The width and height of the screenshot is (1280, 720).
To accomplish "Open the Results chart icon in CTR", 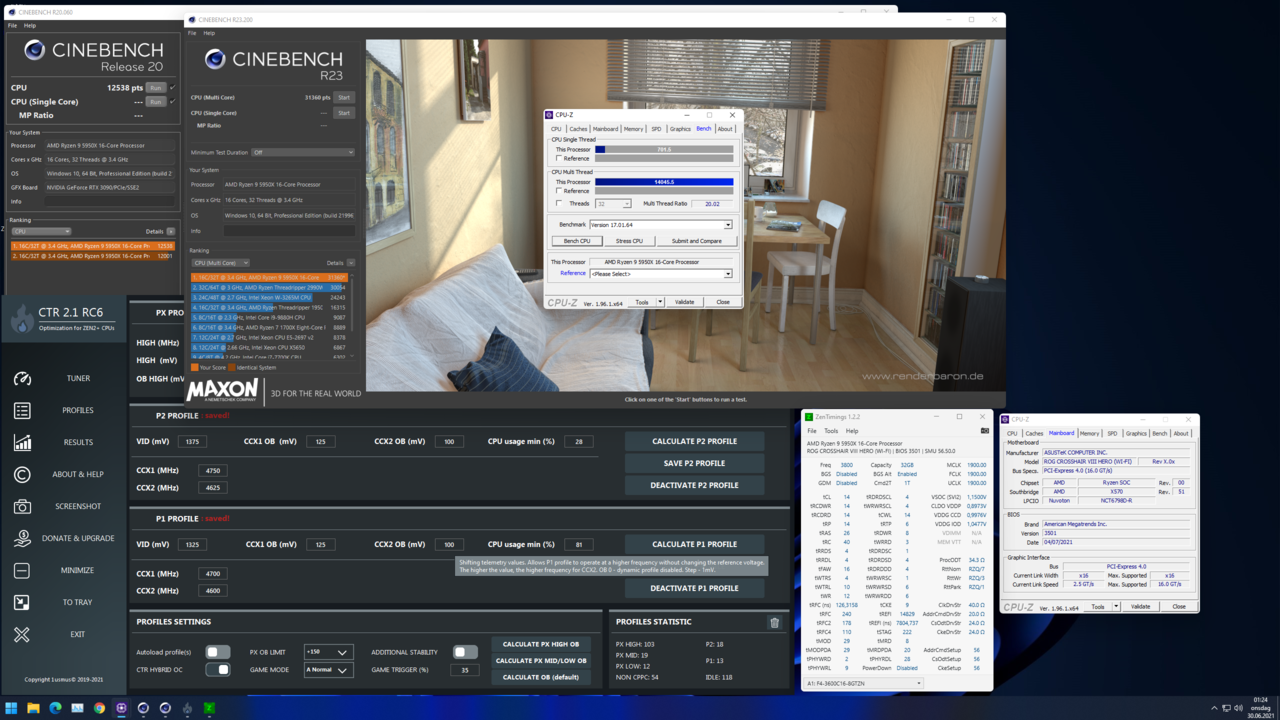I will pyautogui.click(x=22, y=443).
